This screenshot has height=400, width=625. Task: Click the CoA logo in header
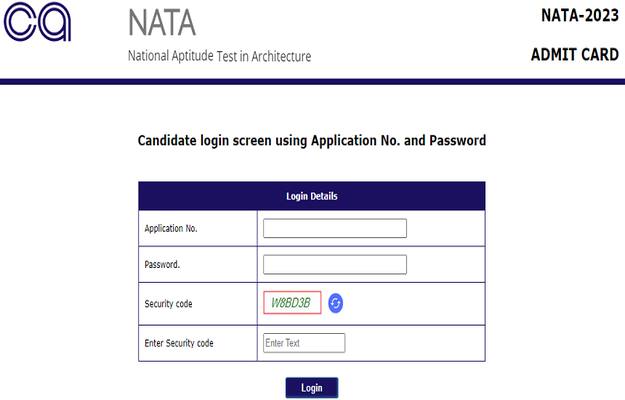(x=37, y=21)
